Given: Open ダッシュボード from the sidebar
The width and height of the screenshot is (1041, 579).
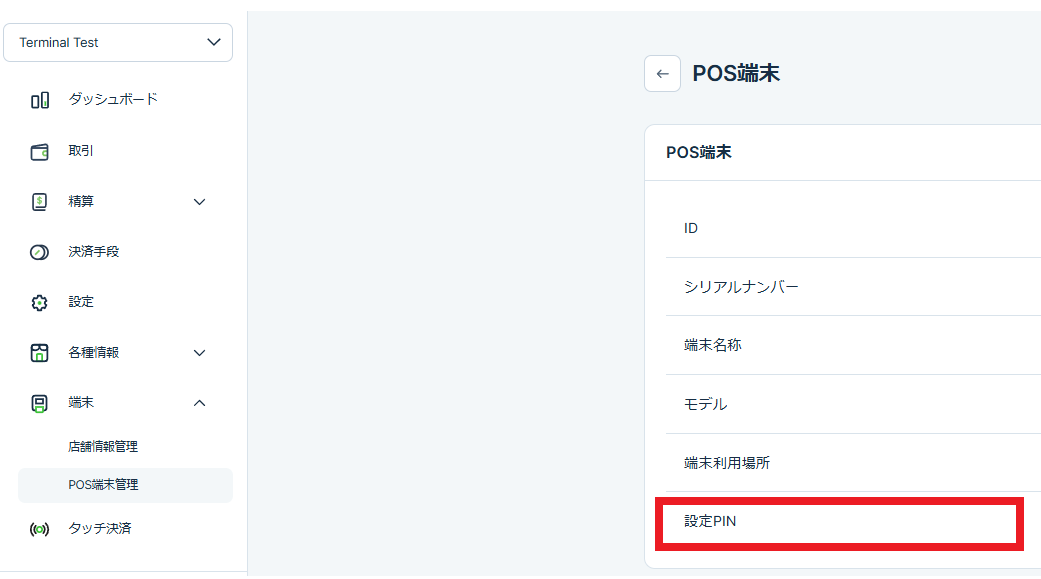Looking at the screenshot, I should (x=113, y=99).
